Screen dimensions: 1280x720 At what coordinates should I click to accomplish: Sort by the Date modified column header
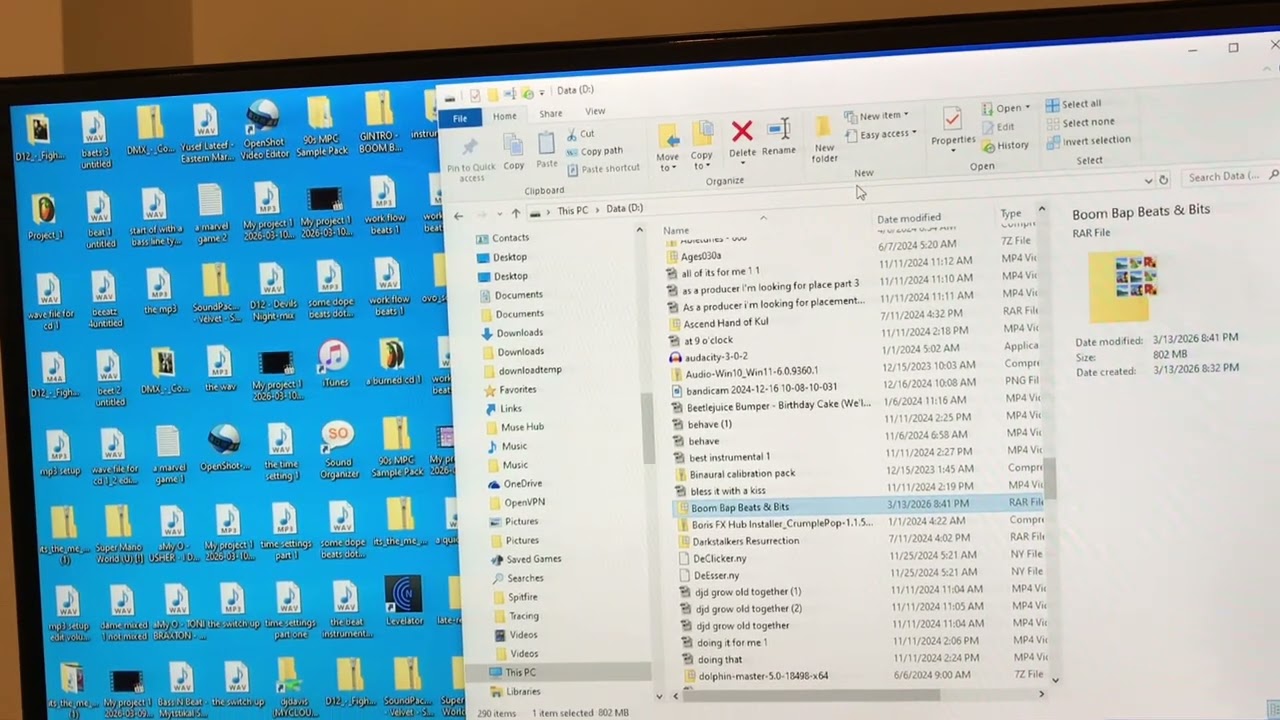(909, 218)
